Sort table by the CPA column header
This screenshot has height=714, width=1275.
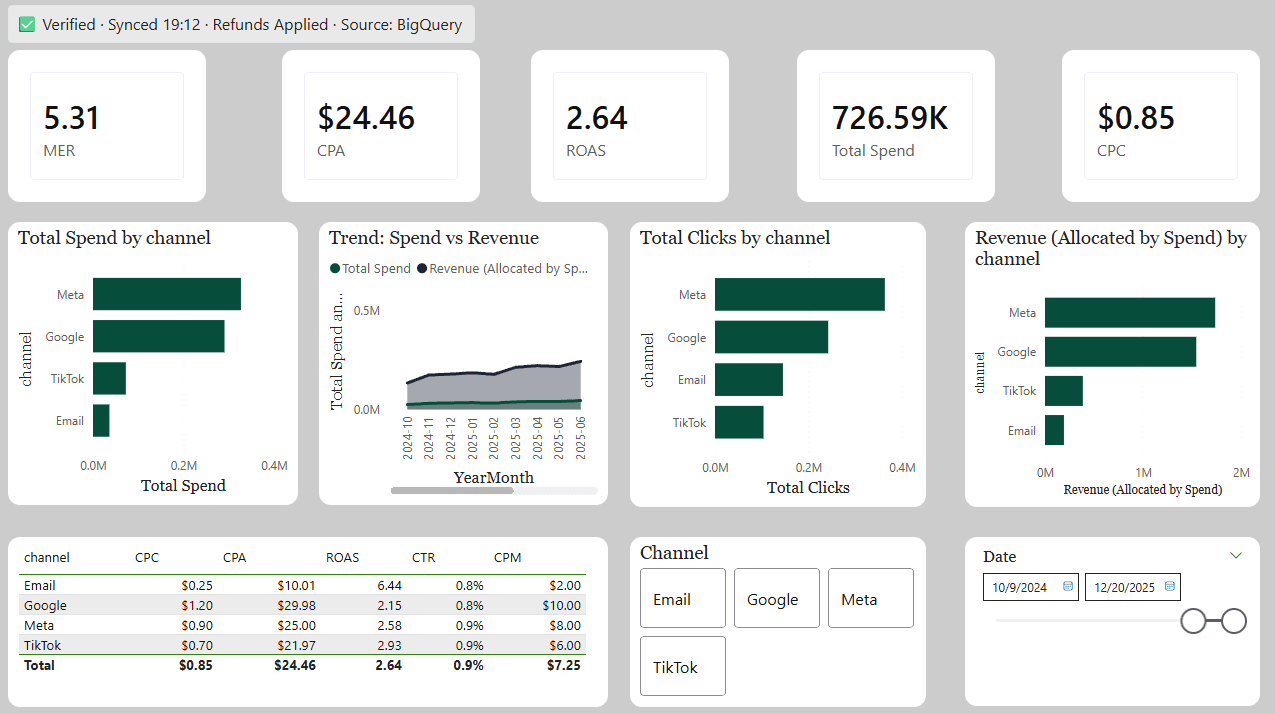click(235, 558)
